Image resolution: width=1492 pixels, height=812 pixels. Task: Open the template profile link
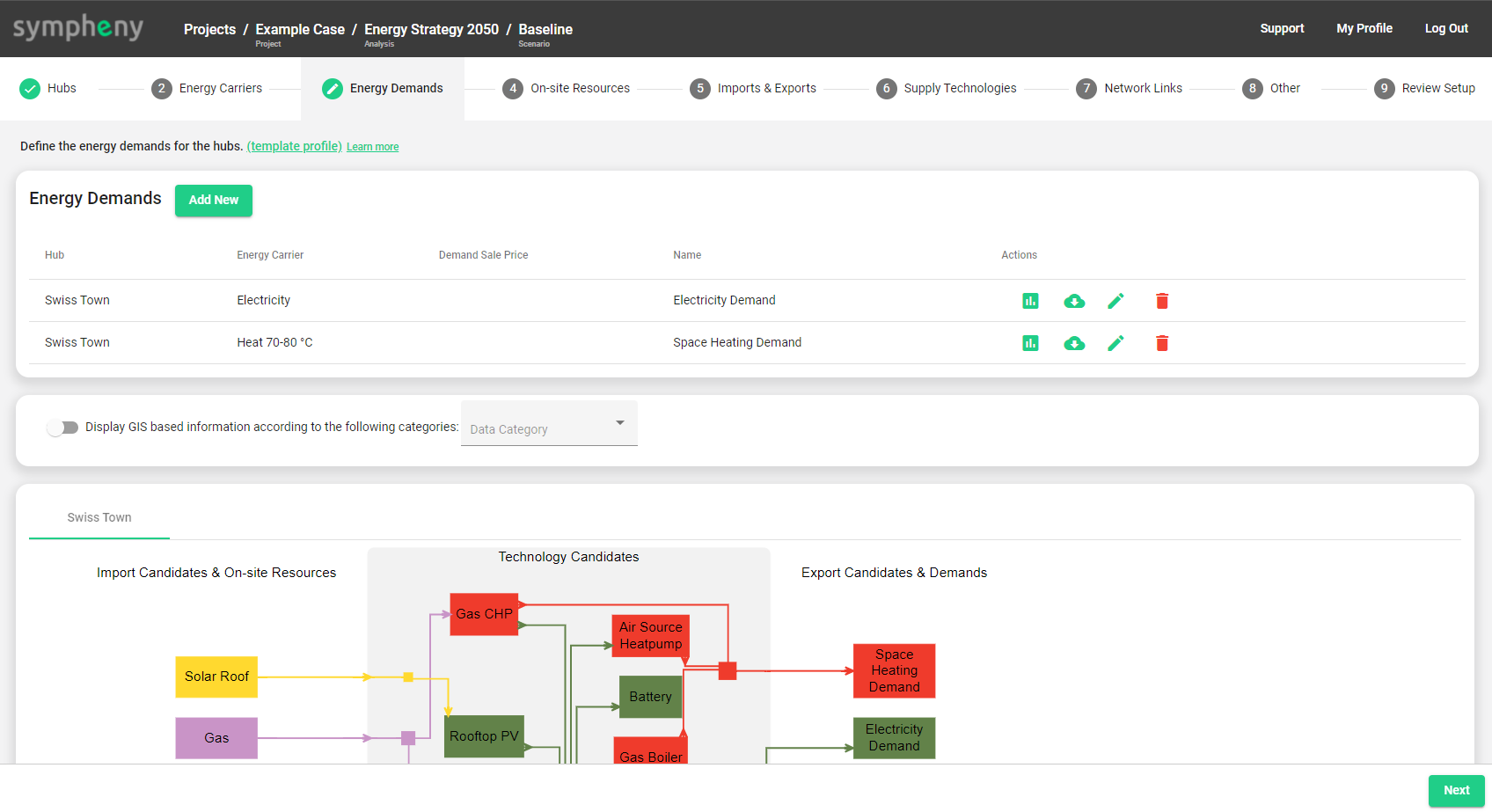pos(294,146)
